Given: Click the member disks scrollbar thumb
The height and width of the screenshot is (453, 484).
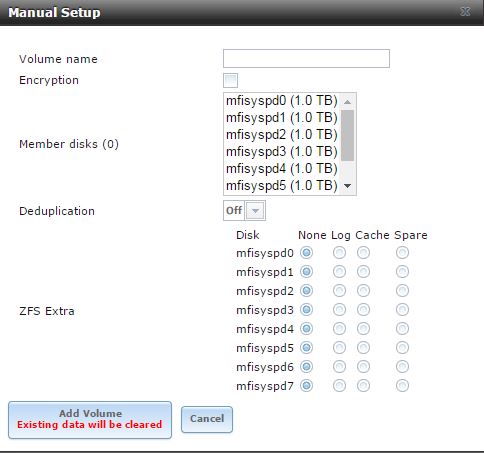Looking at the screenshot, I should 347,135.
